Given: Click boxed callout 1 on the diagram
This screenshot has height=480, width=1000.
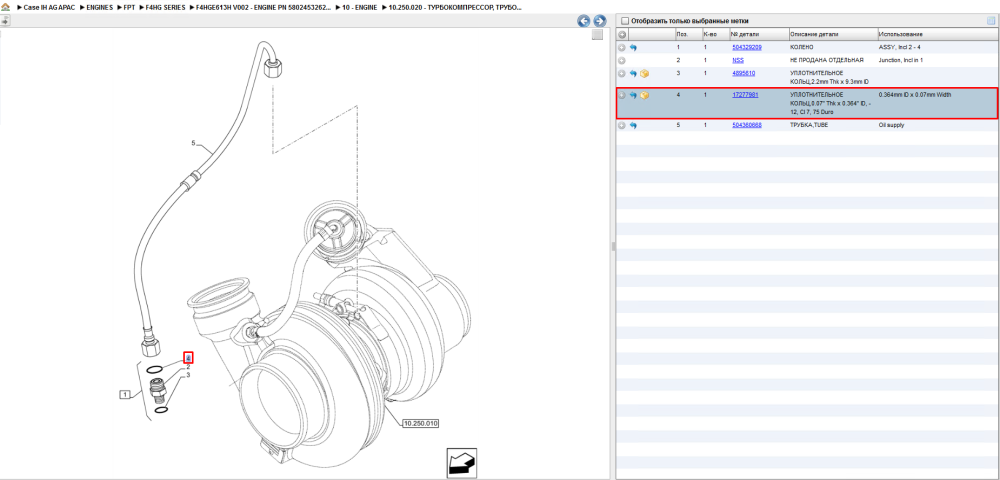Looking at the screenshot, I should tap(125, 395).
